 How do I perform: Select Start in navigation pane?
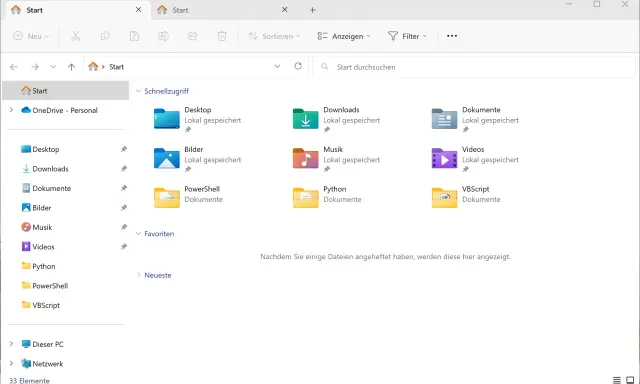click(x=65, y=91)
